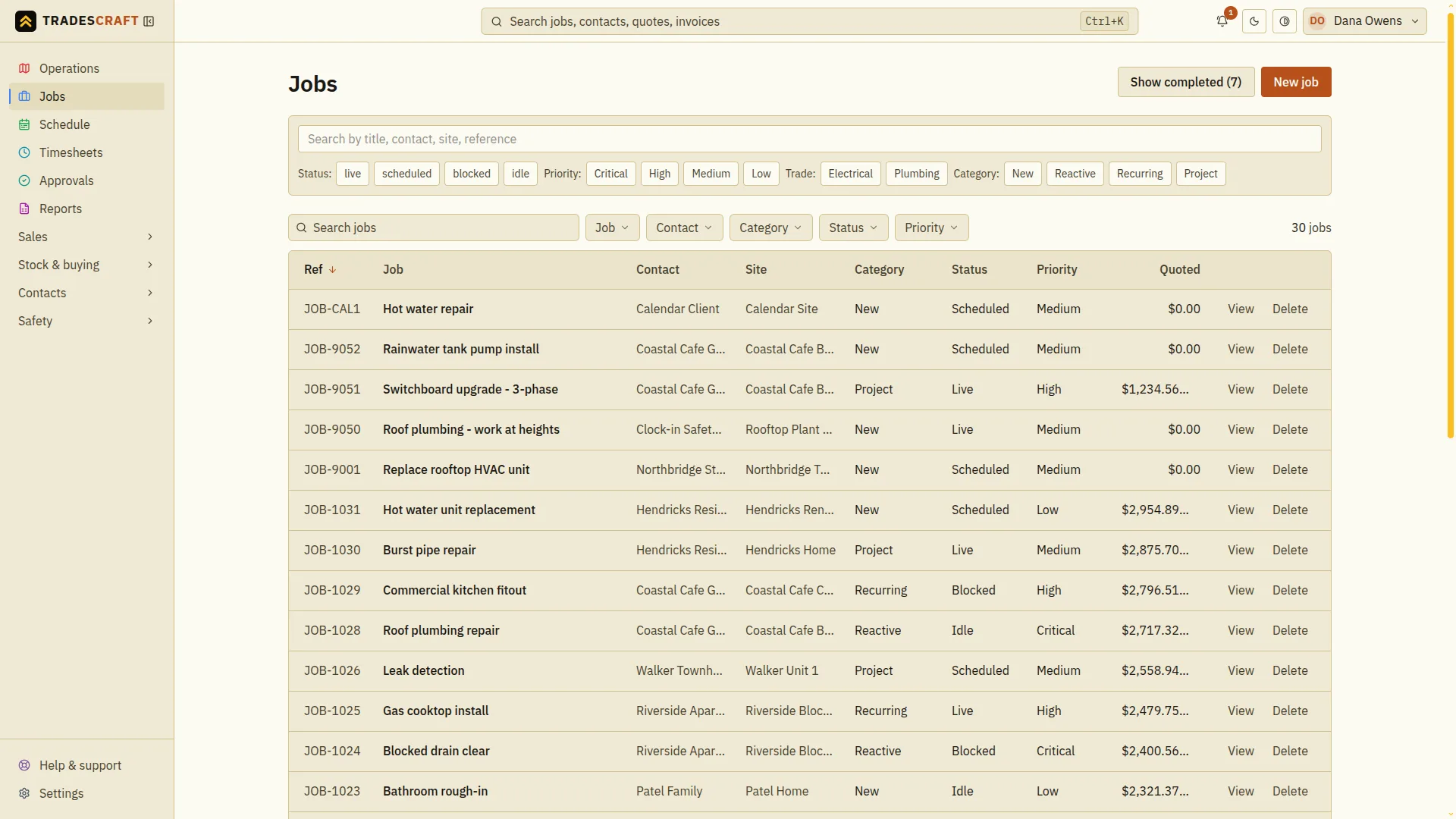1456x819 pixels.
Task: Sort by the Quoted column header
Action: 1179,269
